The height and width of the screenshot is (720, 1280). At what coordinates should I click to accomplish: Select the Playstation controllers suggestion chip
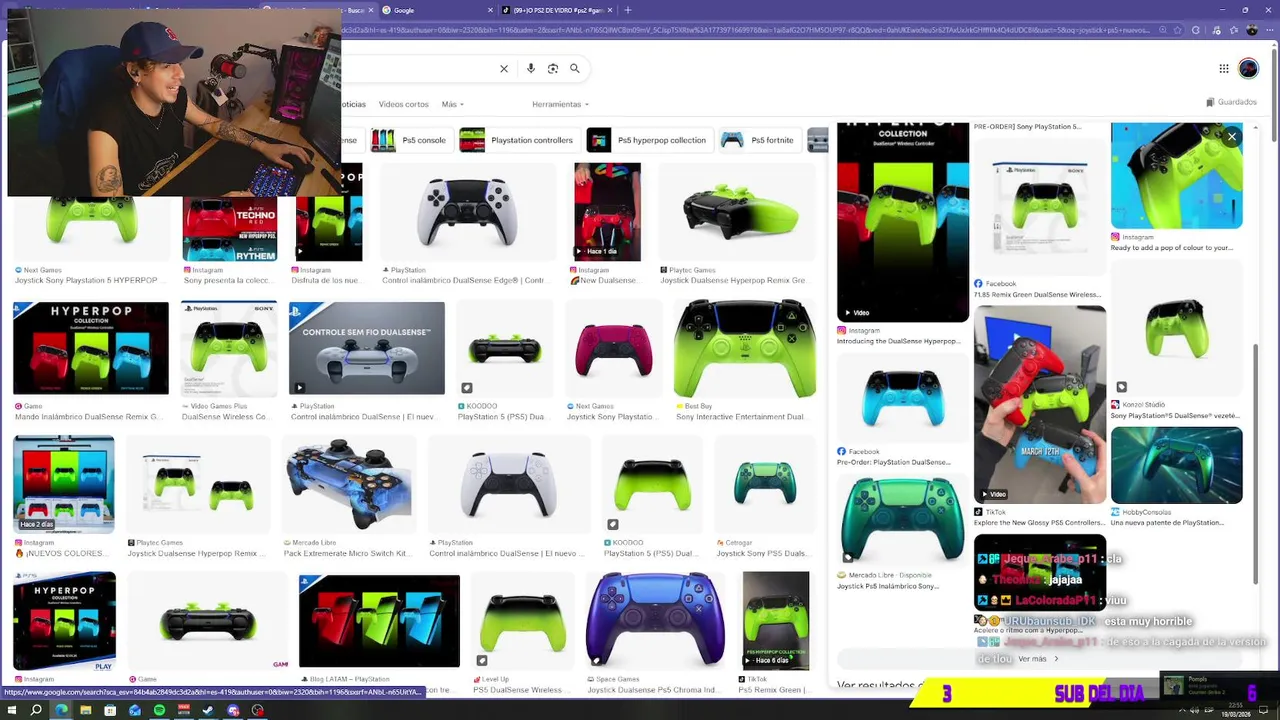click(x=516, y=140)
